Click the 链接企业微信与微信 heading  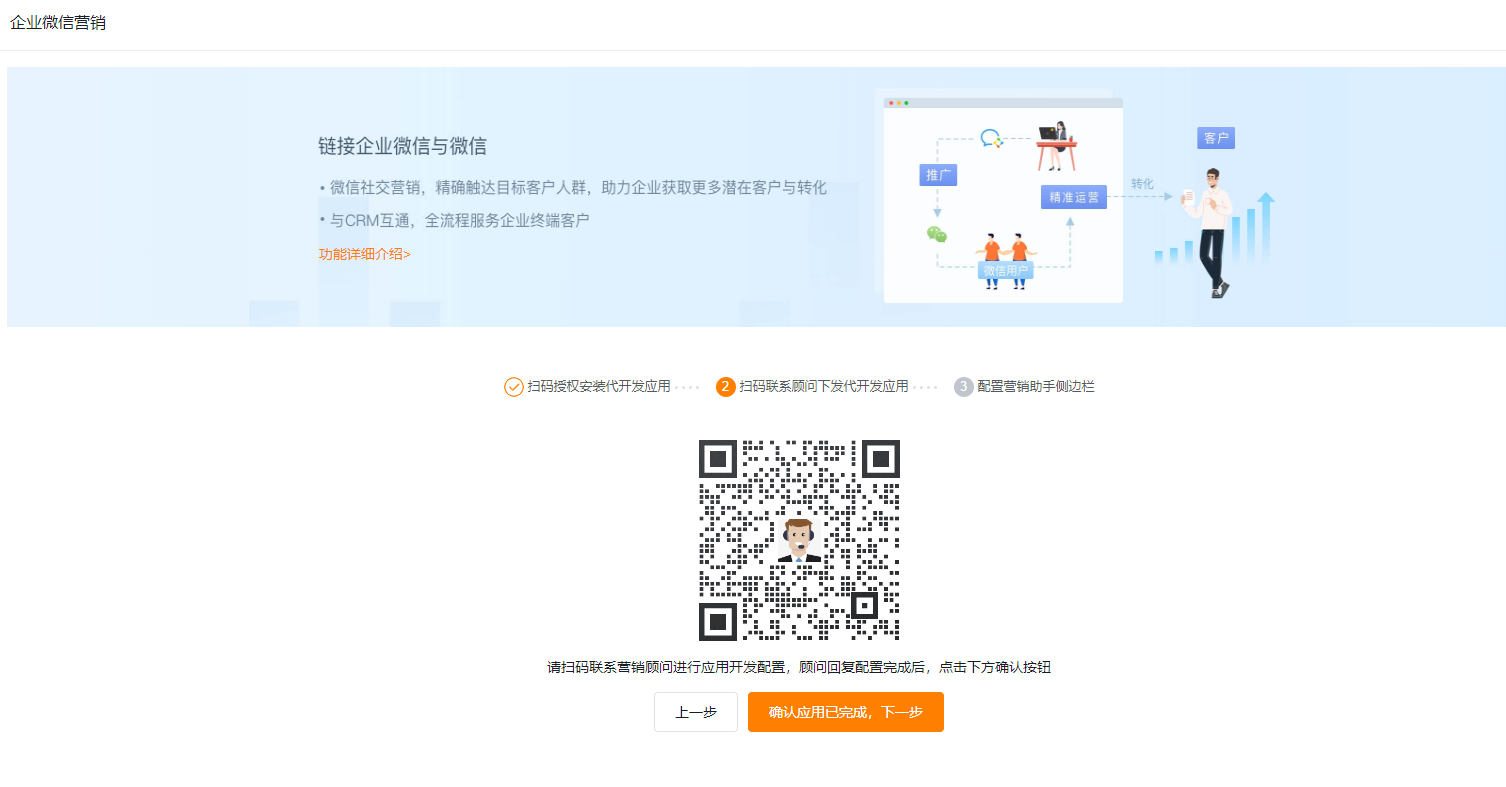pos(402,146)
